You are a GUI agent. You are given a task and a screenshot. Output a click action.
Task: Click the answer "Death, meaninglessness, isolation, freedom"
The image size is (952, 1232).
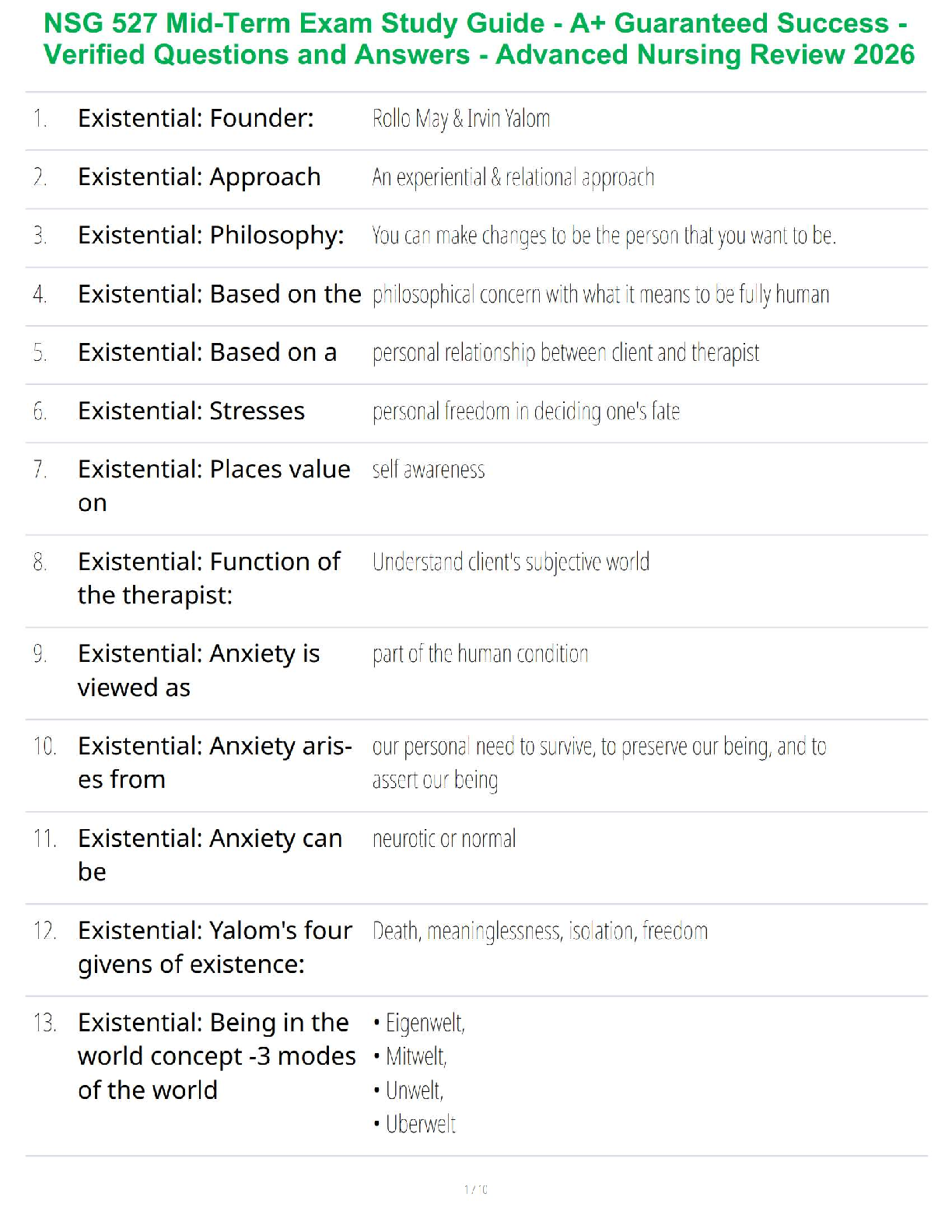pos(540,931)
